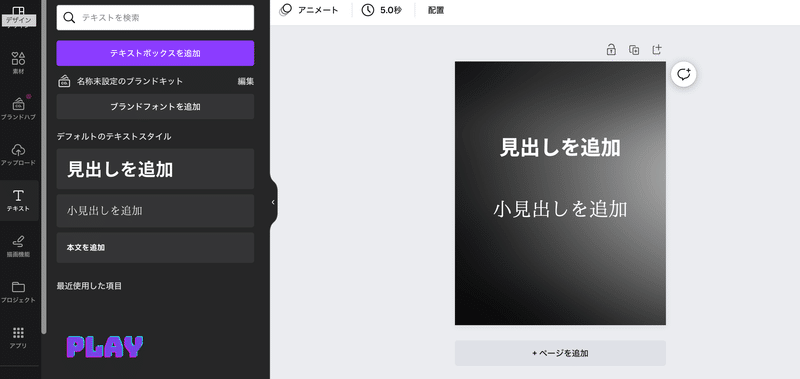
Task: Add a new page via the plus-page icon
Action: coord(657,49)
